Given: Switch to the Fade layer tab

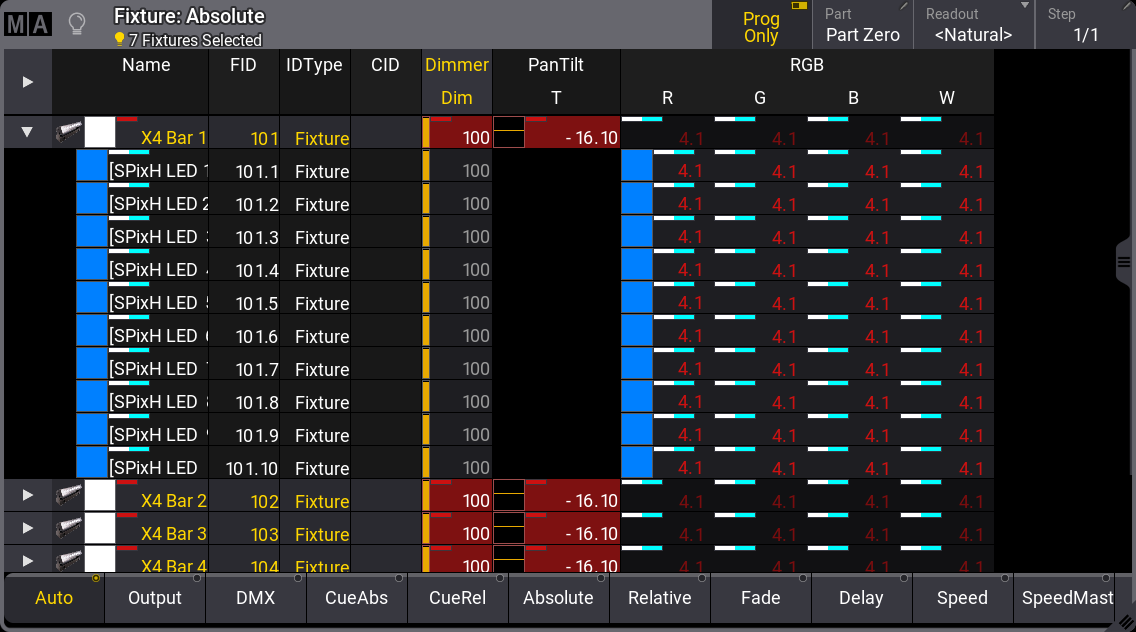Looking at the screenshot, I should tap(760, 598).
